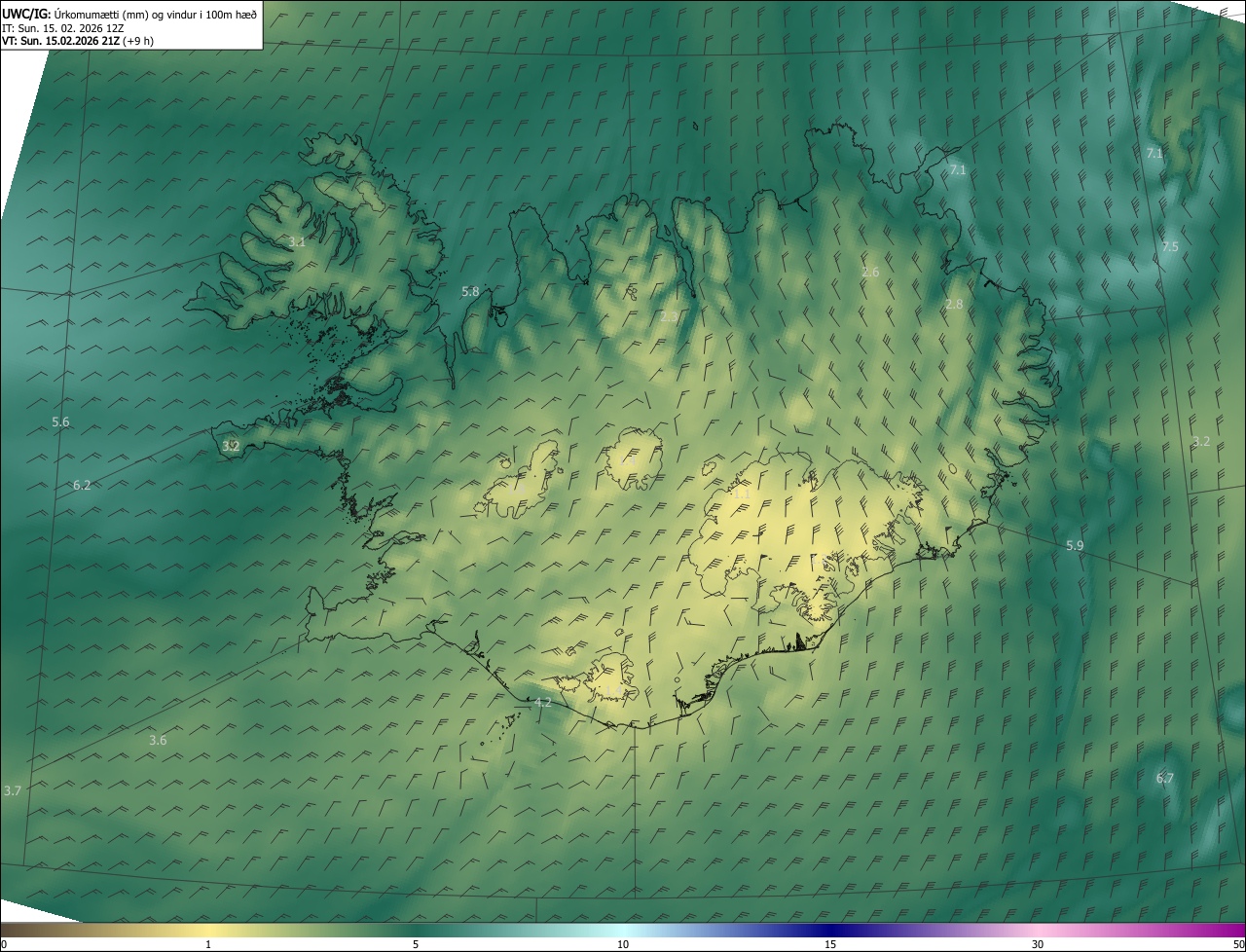
Task: Click the 1 tick on the color scale
Action: coord(208,944)
